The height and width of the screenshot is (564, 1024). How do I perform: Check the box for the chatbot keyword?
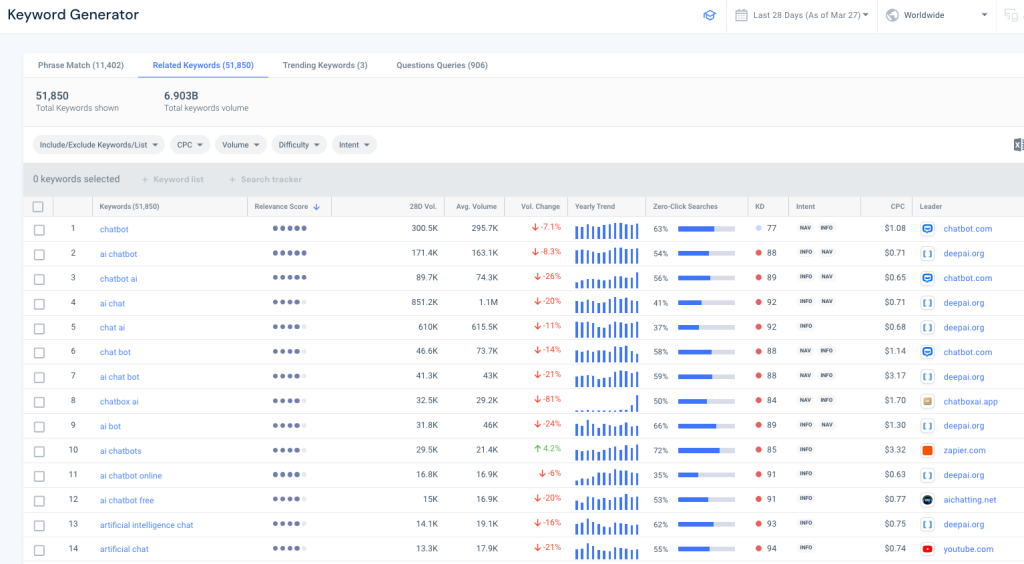click(39, 230)
